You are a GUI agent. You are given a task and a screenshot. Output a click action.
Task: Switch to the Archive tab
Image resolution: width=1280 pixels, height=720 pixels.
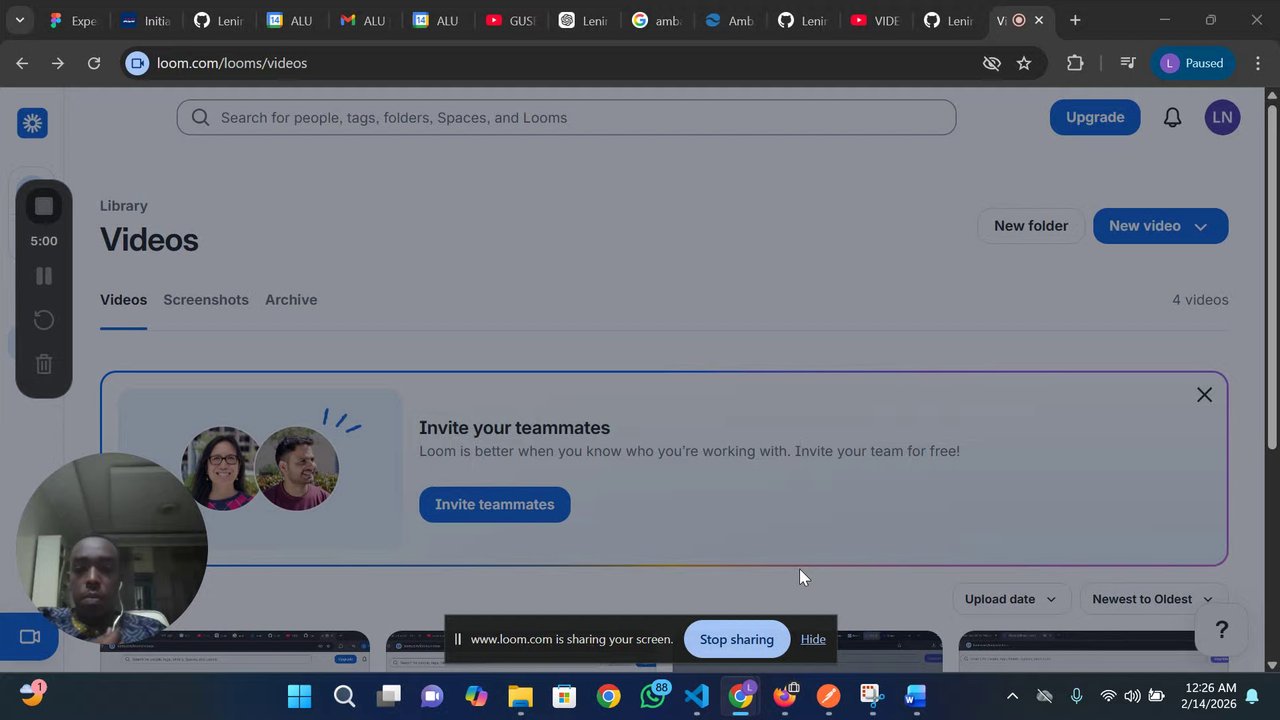[291, 300]
